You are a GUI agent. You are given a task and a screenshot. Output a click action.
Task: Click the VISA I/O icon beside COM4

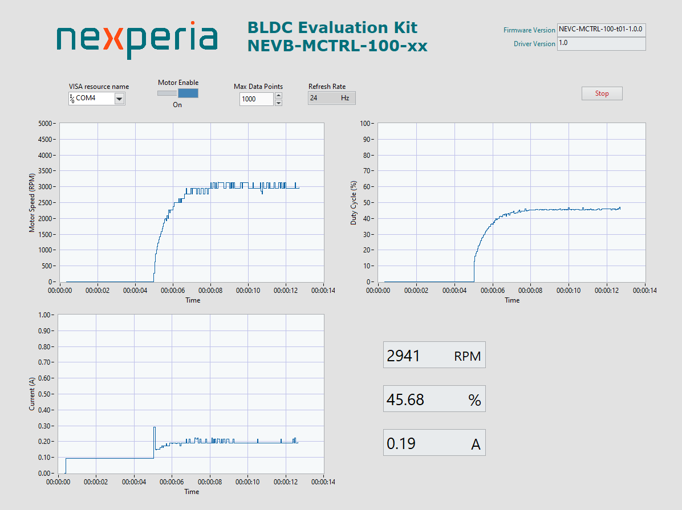[x=72, y=99]
